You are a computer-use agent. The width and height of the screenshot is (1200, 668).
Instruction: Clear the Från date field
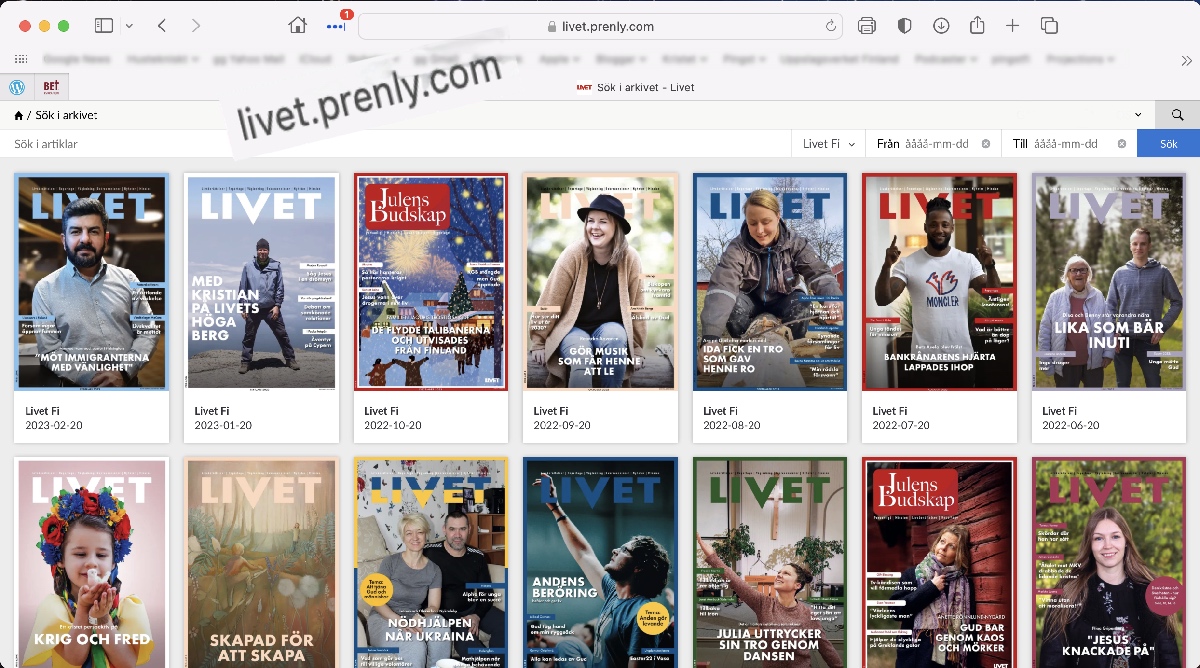(x=986, y=144)
